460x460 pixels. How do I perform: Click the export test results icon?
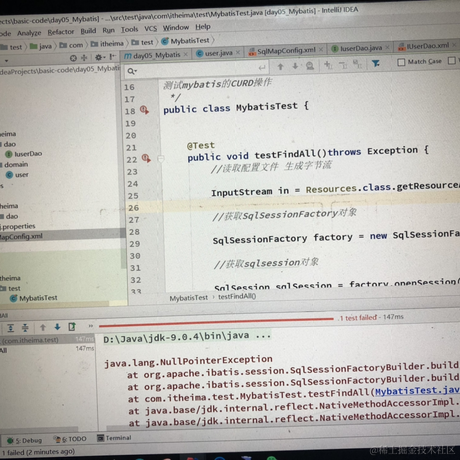72,327
